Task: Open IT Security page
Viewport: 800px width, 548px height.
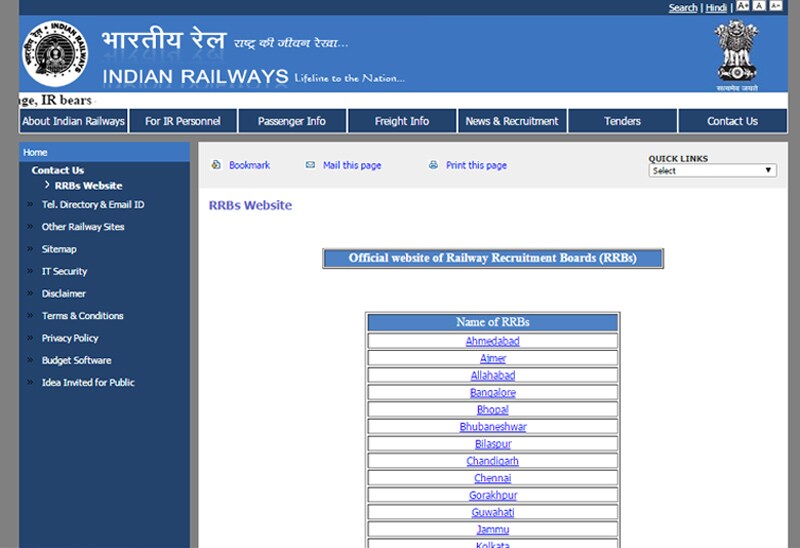Action: coord(64,271)
